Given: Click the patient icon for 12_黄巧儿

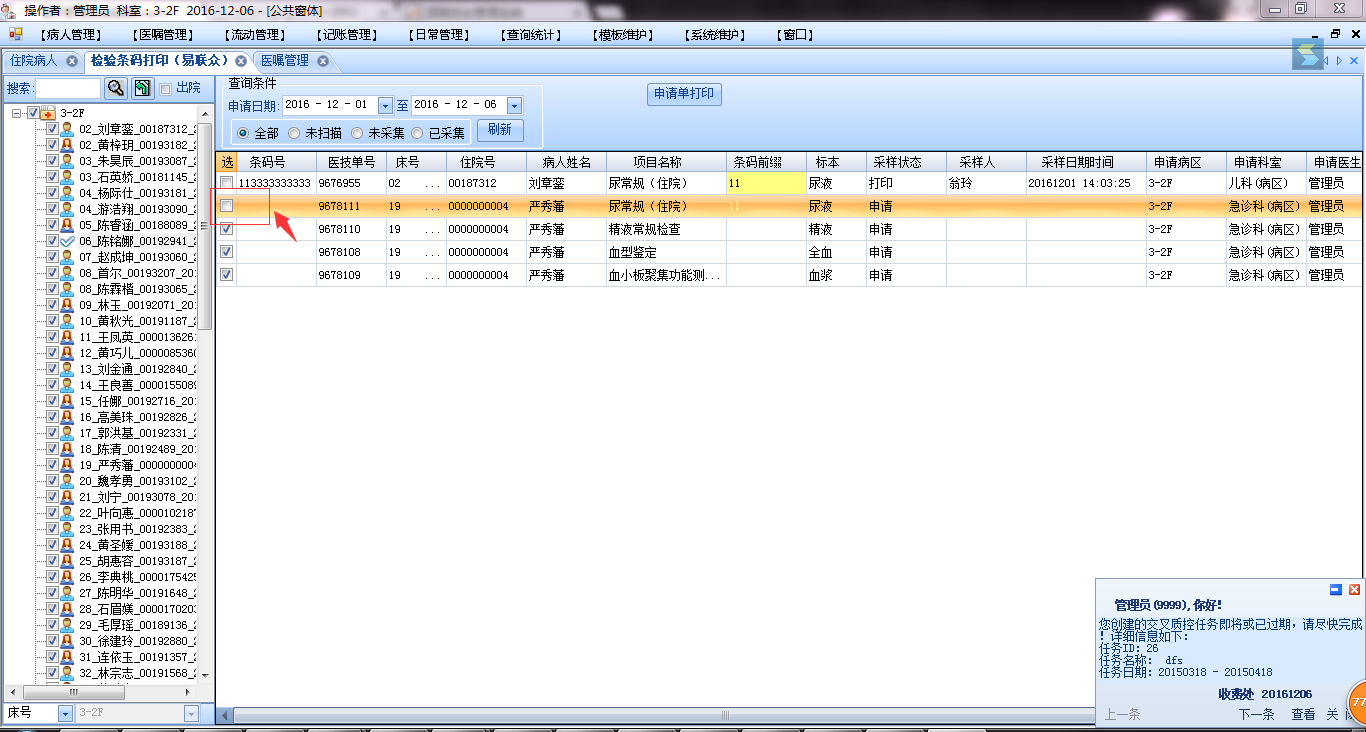Looking at the screenshot, I should tap(67, 353).
